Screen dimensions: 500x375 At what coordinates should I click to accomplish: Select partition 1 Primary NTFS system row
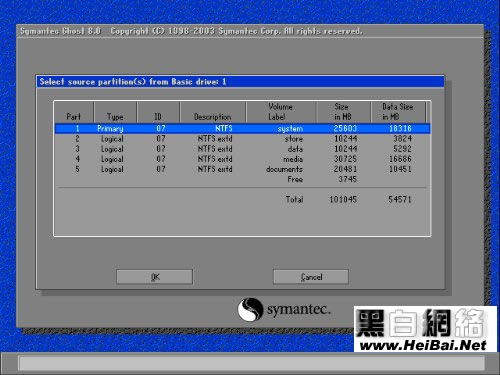point(243,129)
